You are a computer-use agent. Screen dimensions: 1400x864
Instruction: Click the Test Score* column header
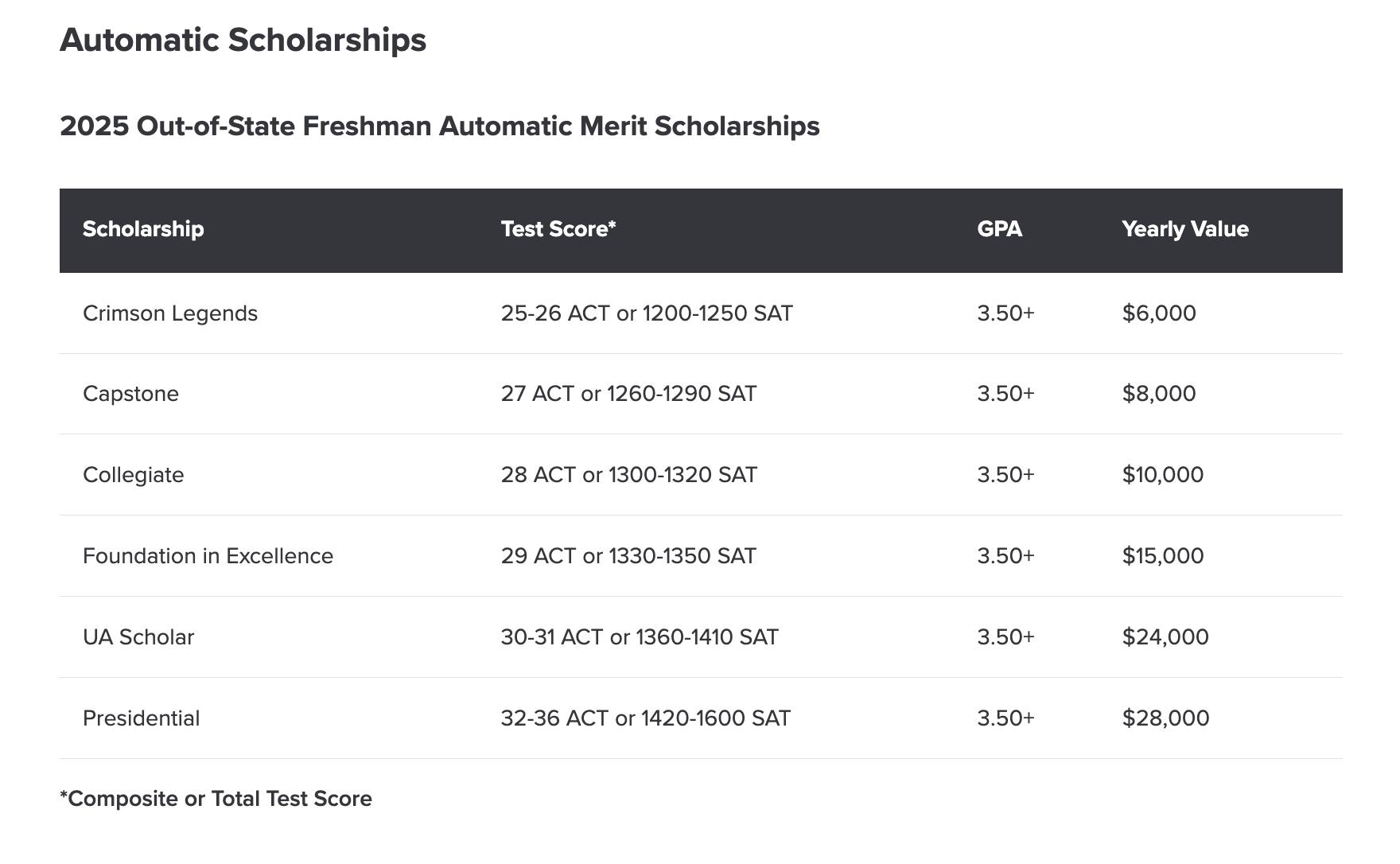[x=558, y=229]
